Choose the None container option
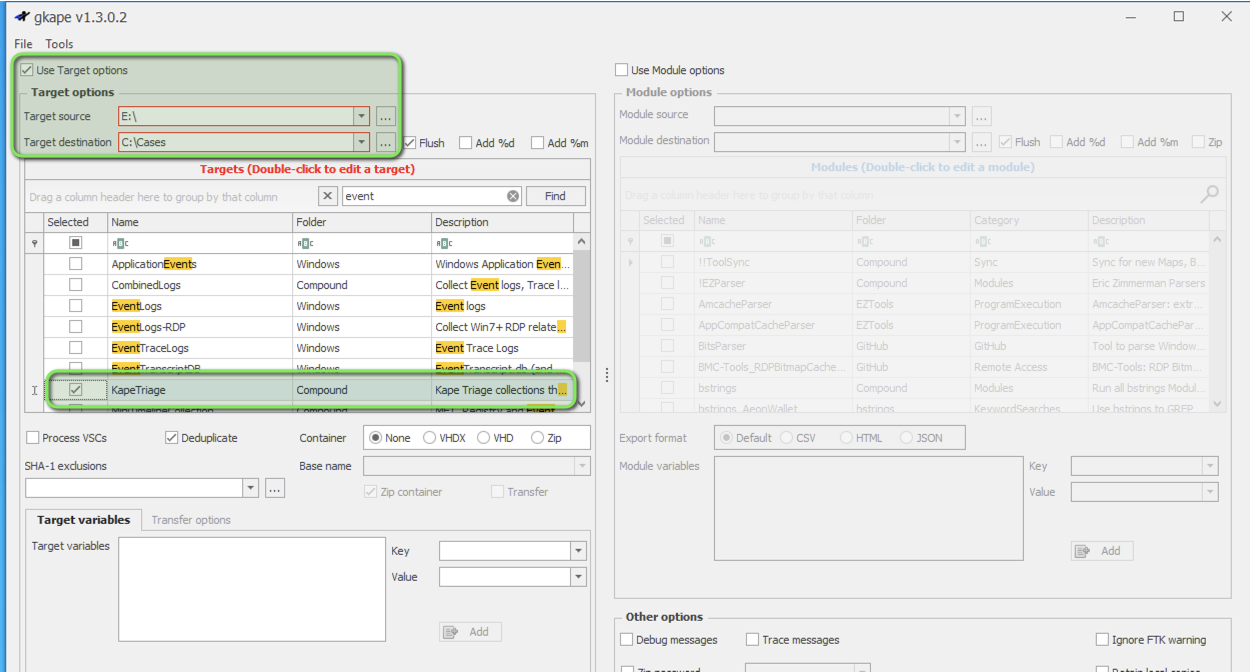The width and height of the screenshot is (1250, 672). [377, 438]
